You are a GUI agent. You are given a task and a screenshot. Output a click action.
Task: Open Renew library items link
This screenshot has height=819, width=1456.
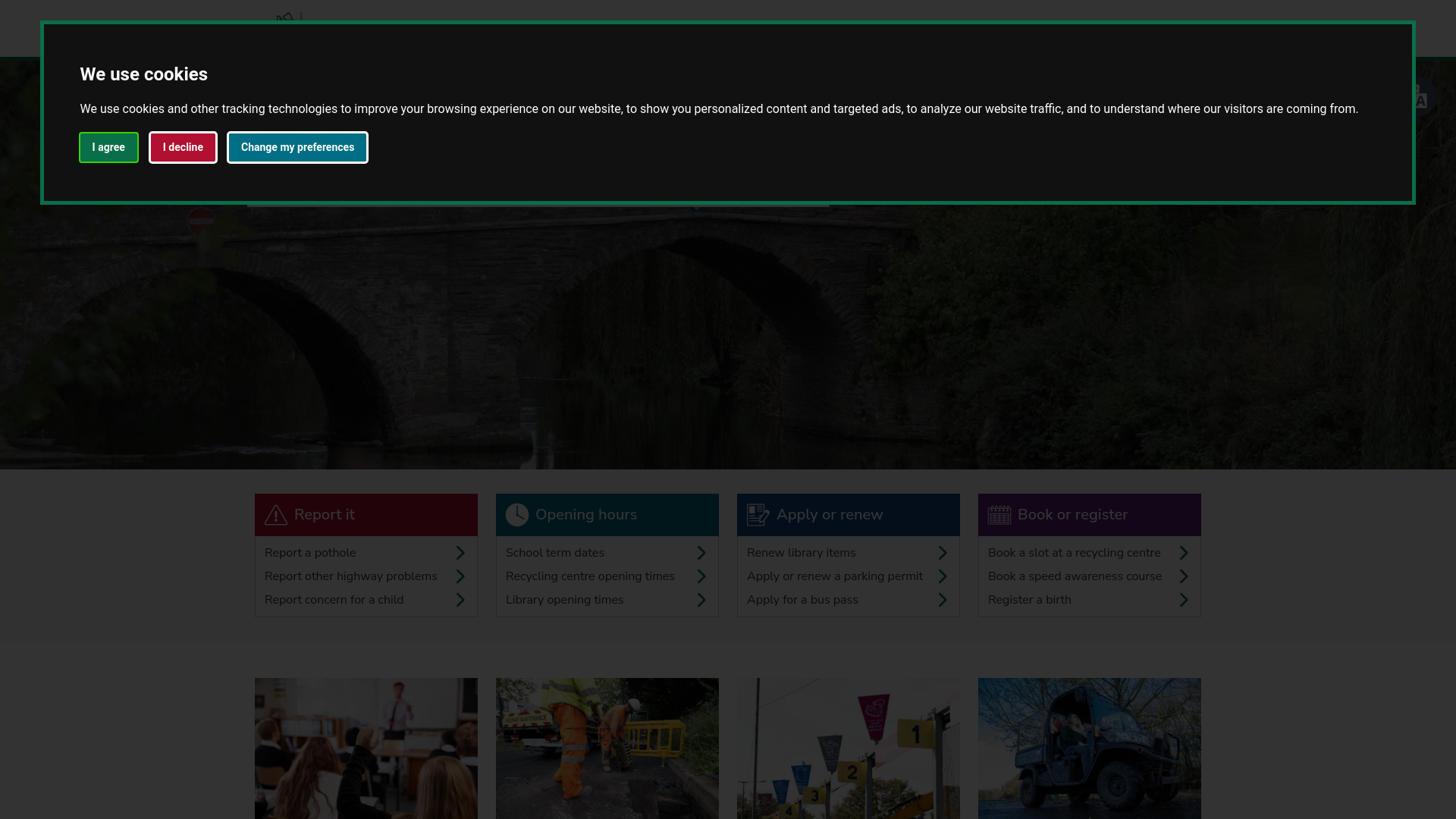click(x=802, y=553)
